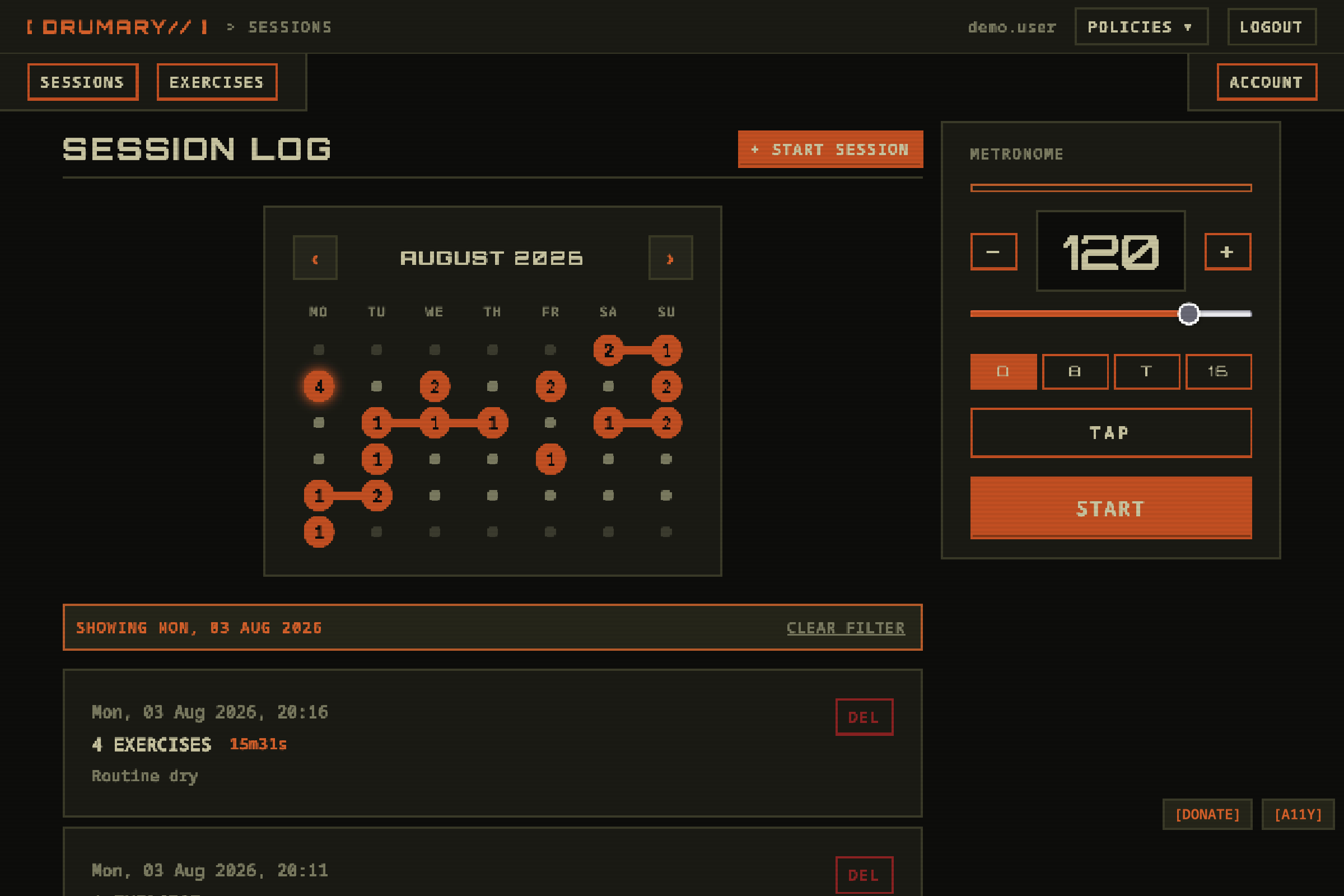Click the DRUMARY logo
Screen dimensions: 1344x896
[x=117, y=27]
